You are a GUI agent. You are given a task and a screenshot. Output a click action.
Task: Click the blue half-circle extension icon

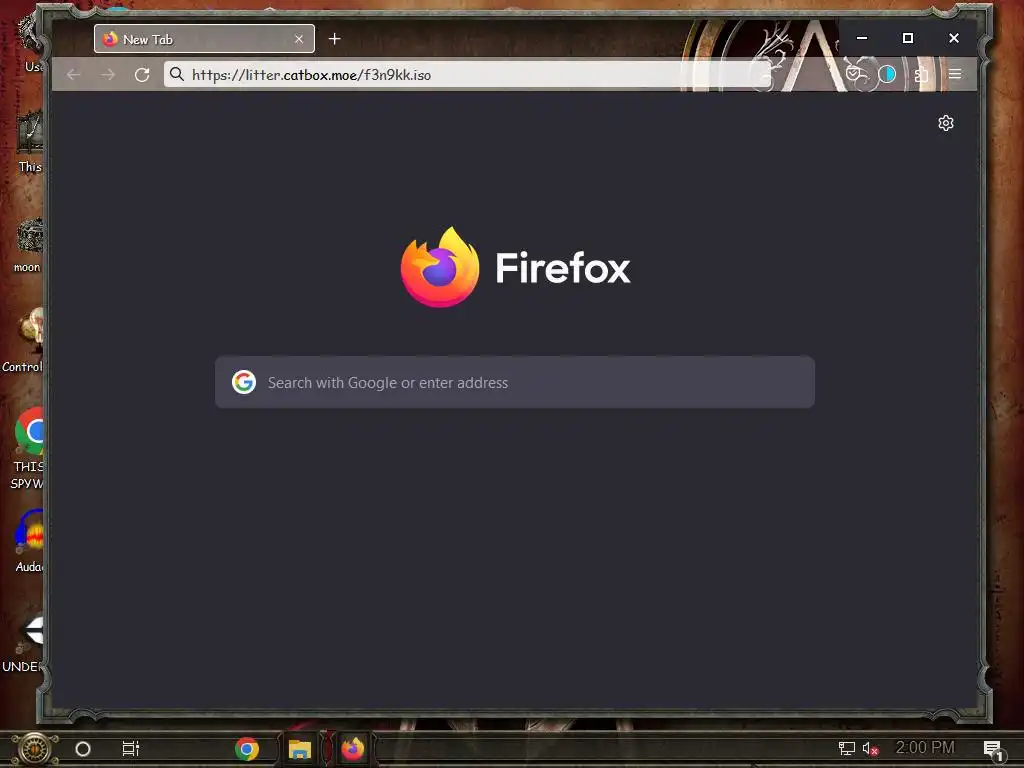pyautogui.click(x=887, y=74)
